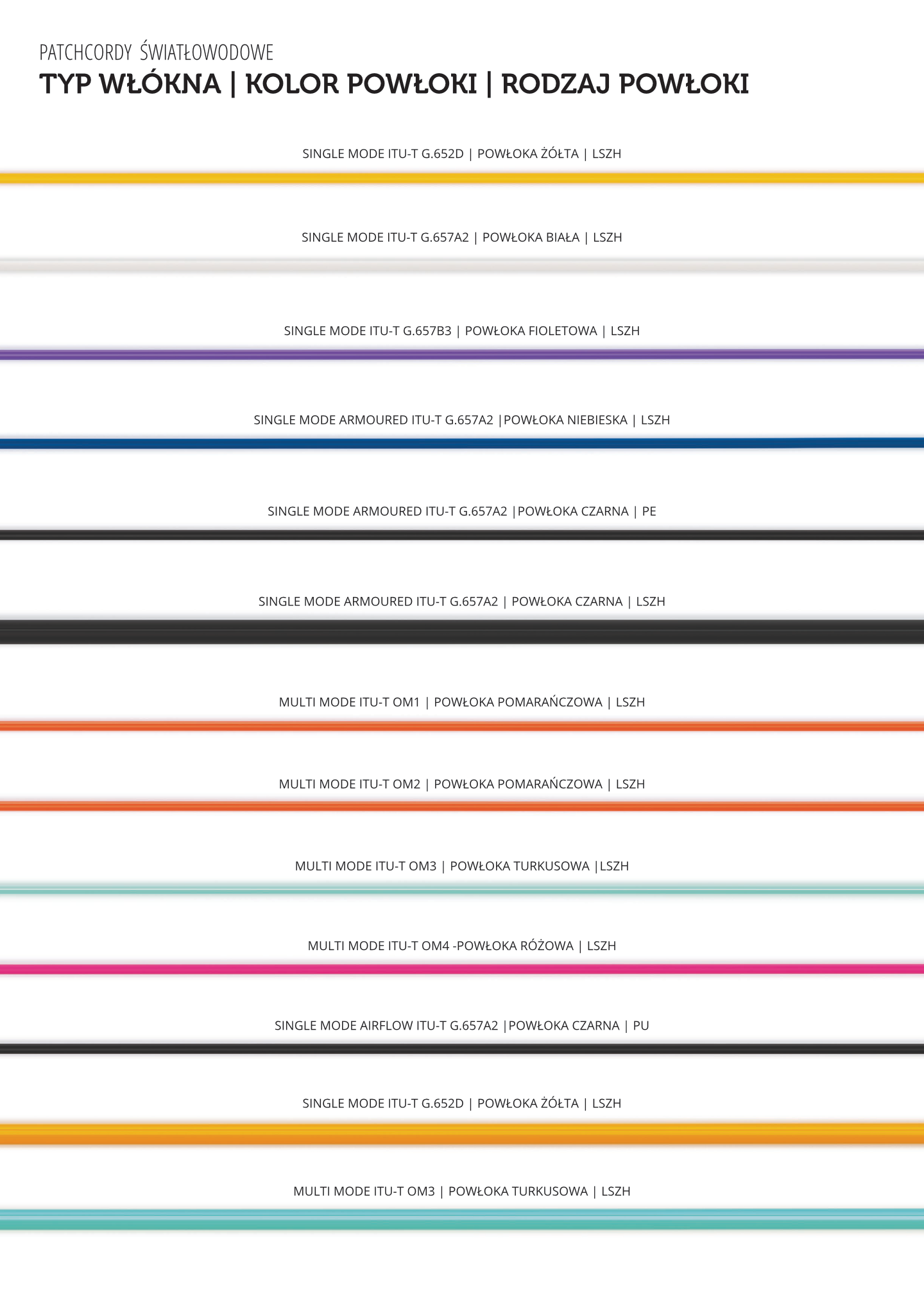Click the thin pale turquoise OM3 cable
This screenshot has width=924, height=1307.
coord(462,890)
